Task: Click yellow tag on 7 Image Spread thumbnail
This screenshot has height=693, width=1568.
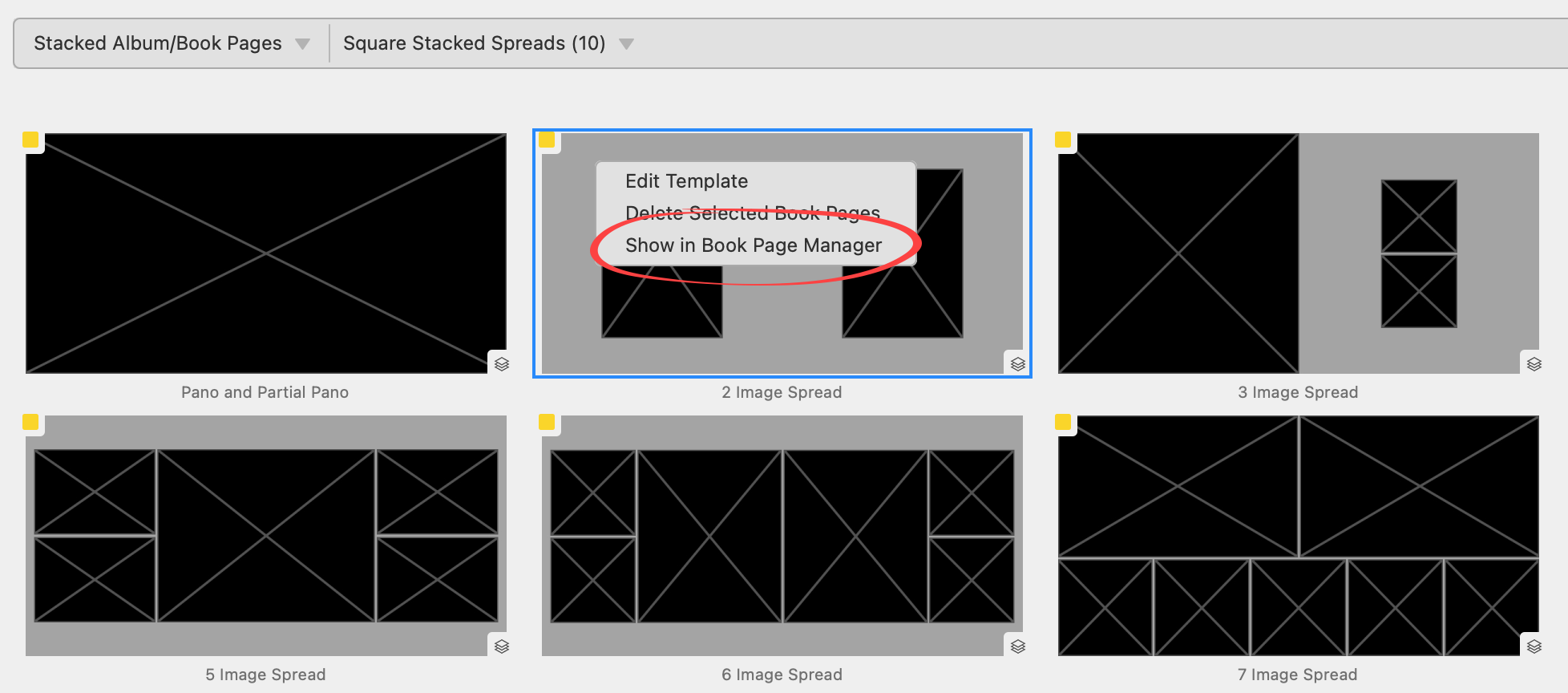Action: pyautogui.click(x=1063, y=422)
